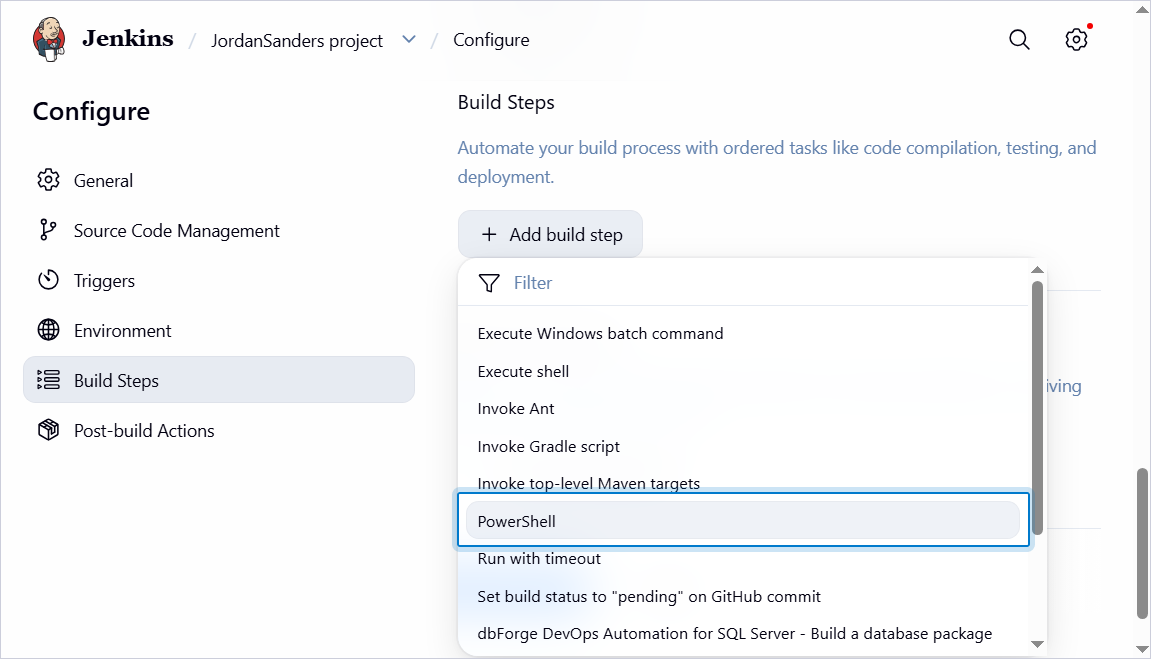This screenshot has width=1151, height=659.
Task: Select the PowerShell build step
Action: pyautogui.click(x=743, y=521)
